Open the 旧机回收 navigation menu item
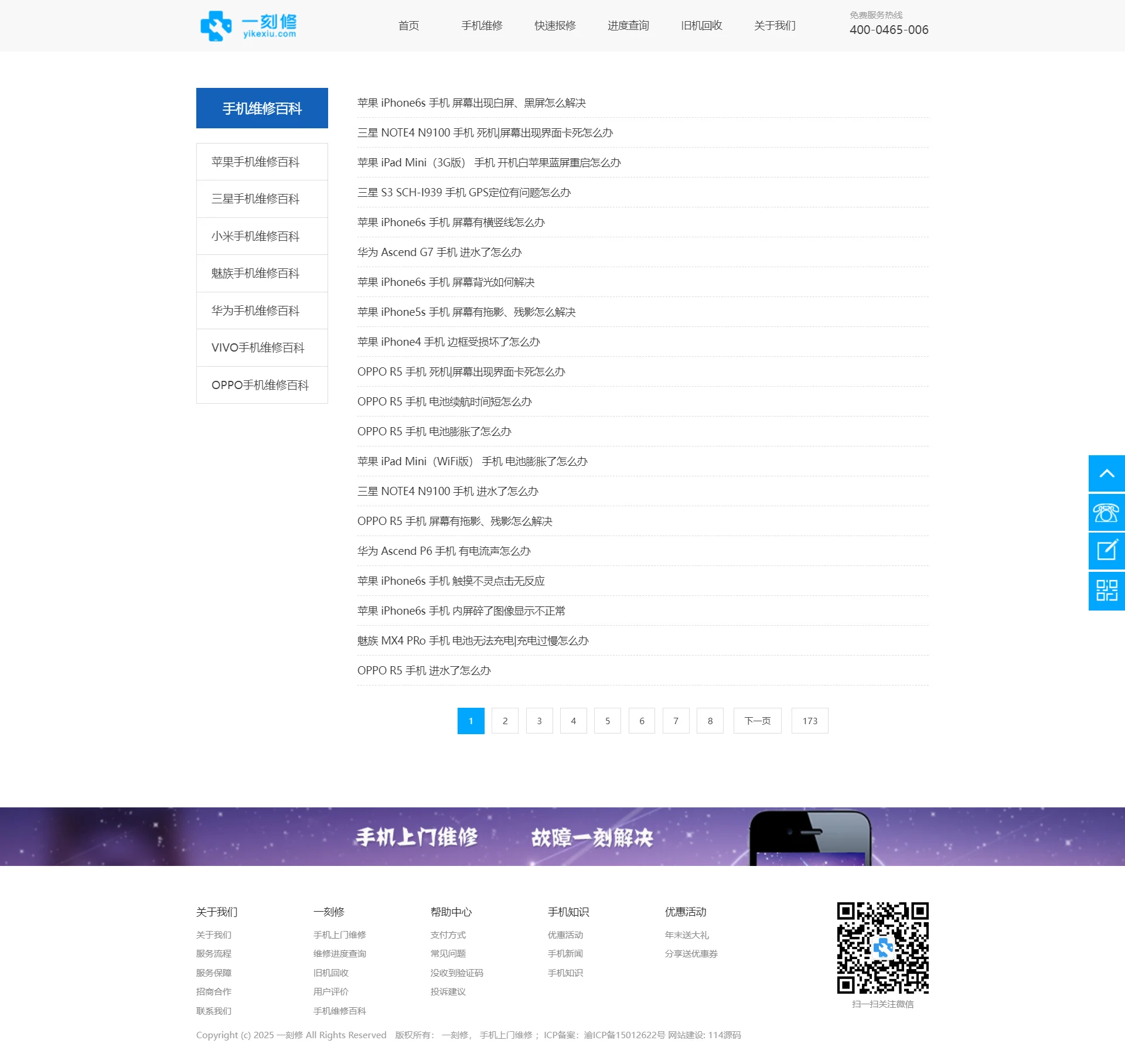The width and height of the screenshot is (1125, 1064). point(701,26)
